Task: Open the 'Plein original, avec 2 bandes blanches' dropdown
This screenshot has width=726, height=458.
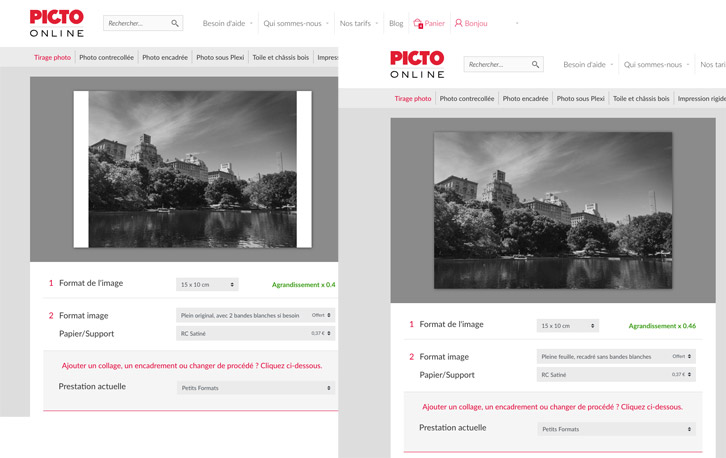Action: pyautogui.click(x=255, y=315)
